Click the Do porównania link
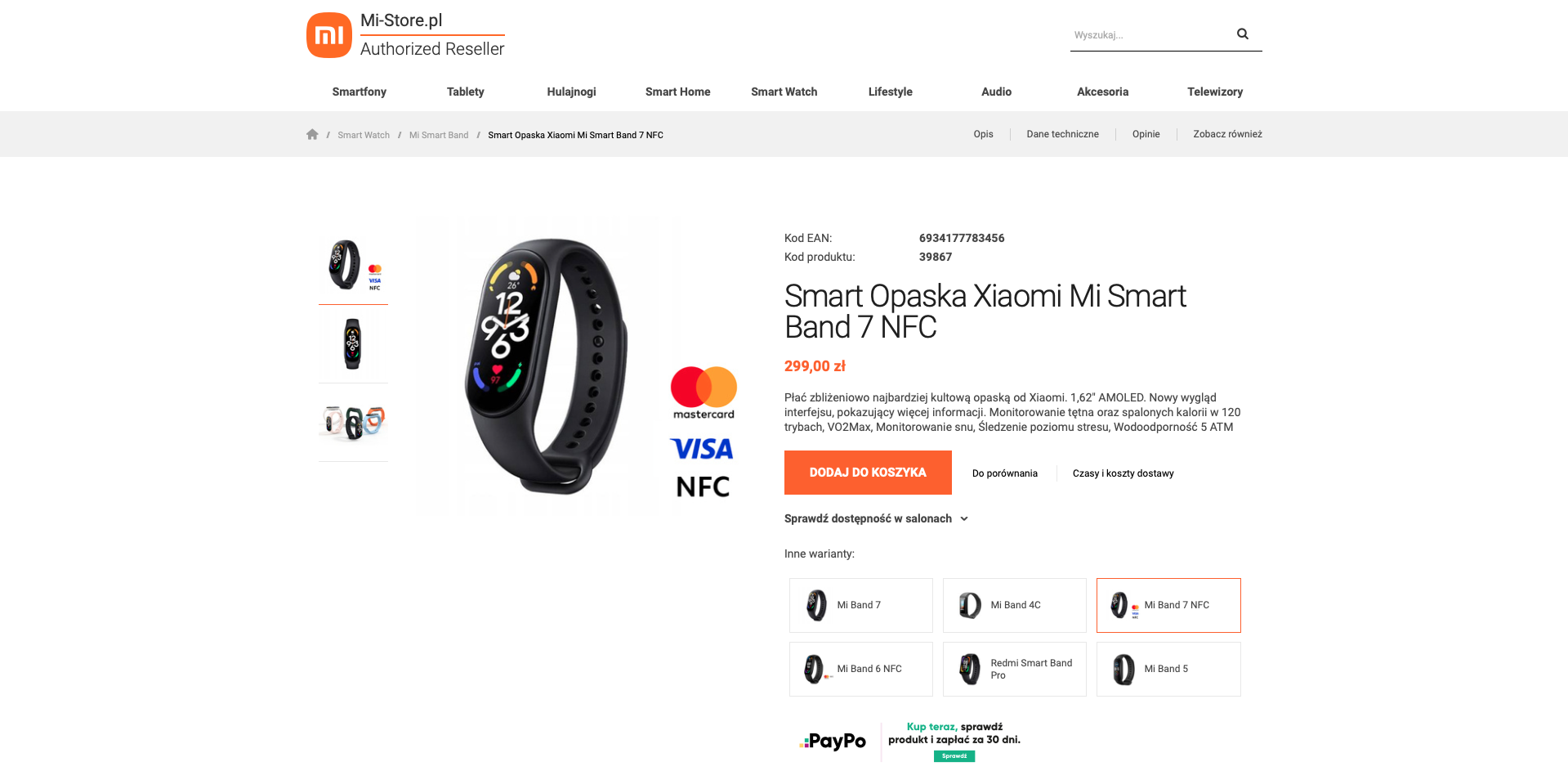1568x780 pixels. point(1005,473)
